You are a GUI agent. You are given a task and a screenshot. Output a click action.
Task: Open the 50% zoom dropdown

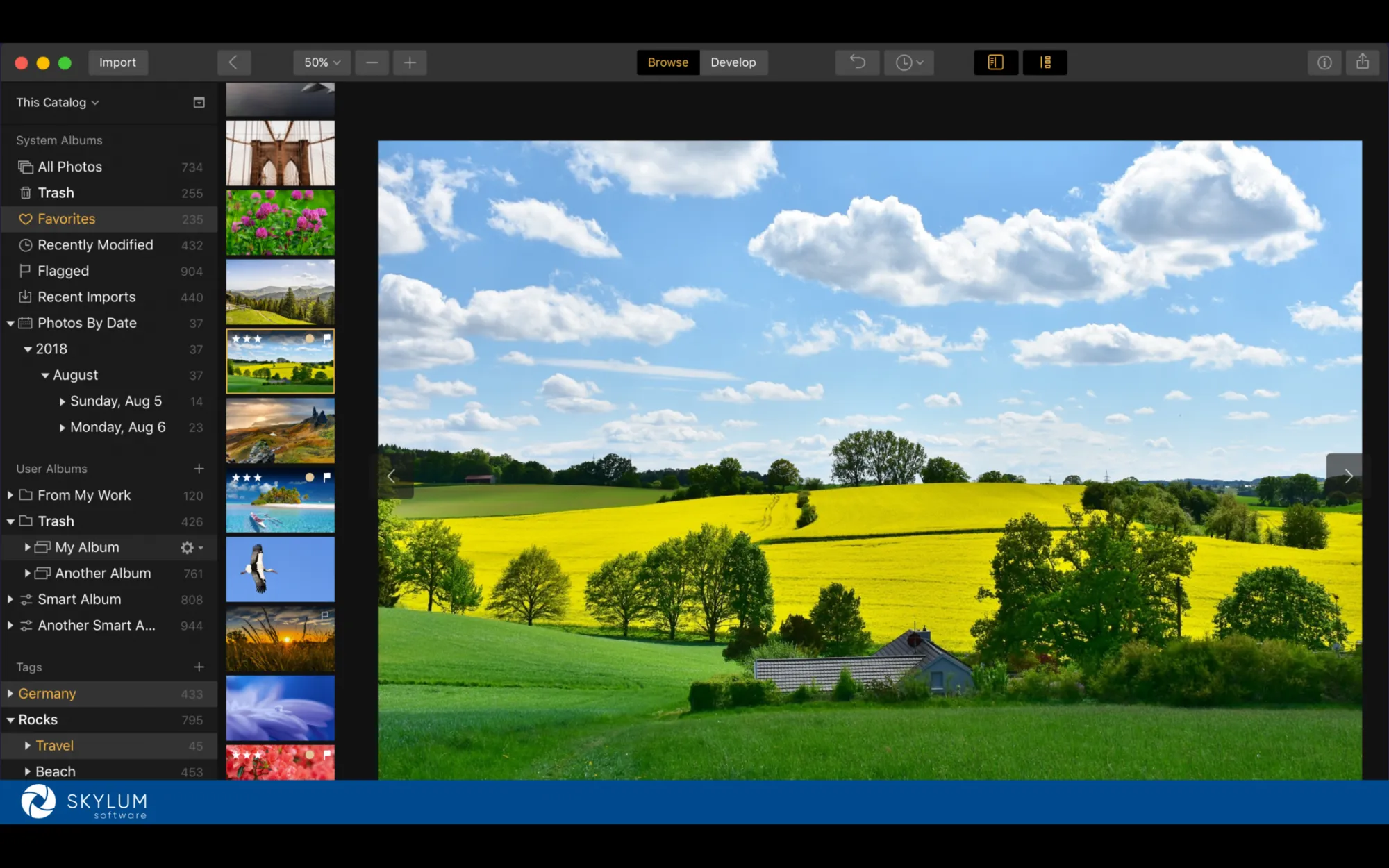322,62
